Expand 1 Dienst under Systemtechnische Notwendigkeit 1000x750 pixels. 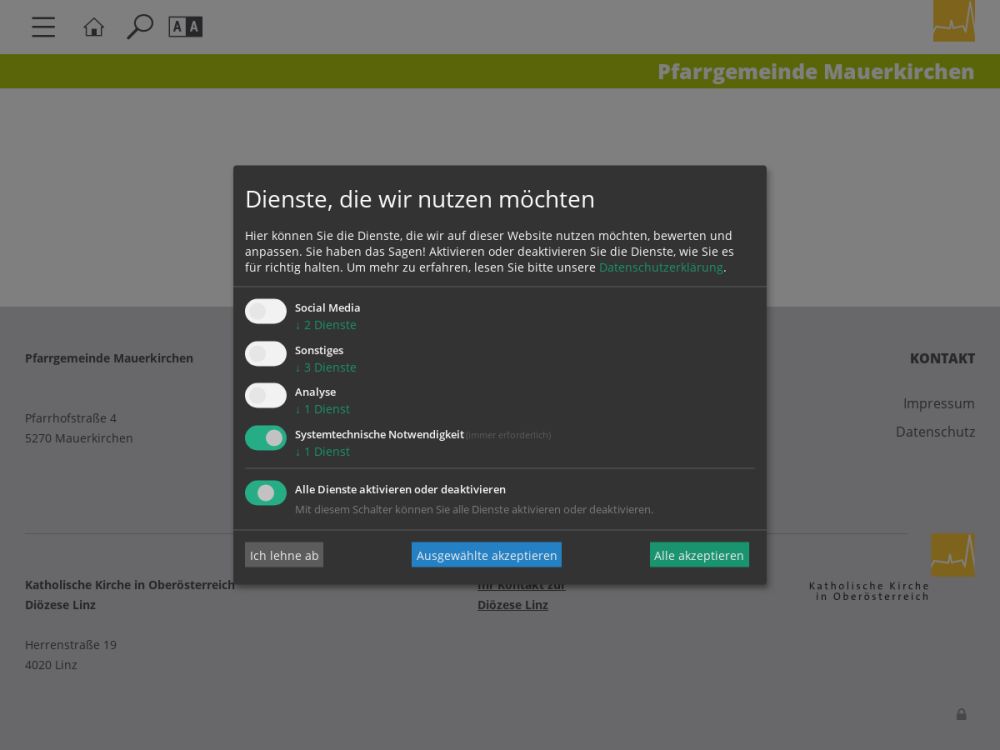[x=323, y=452]
